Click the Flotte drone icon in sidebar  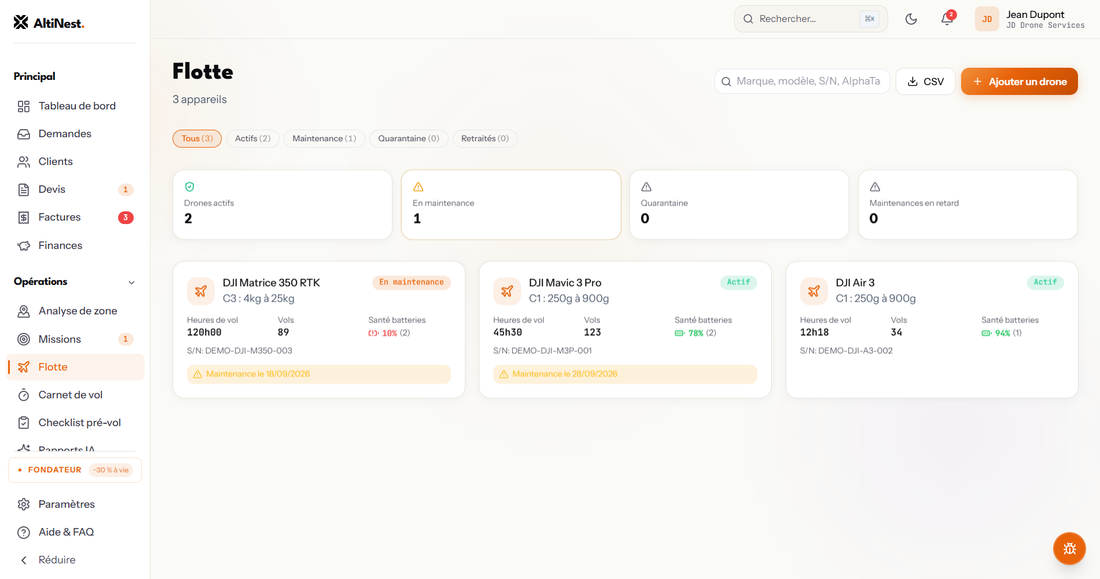(24, 367)
